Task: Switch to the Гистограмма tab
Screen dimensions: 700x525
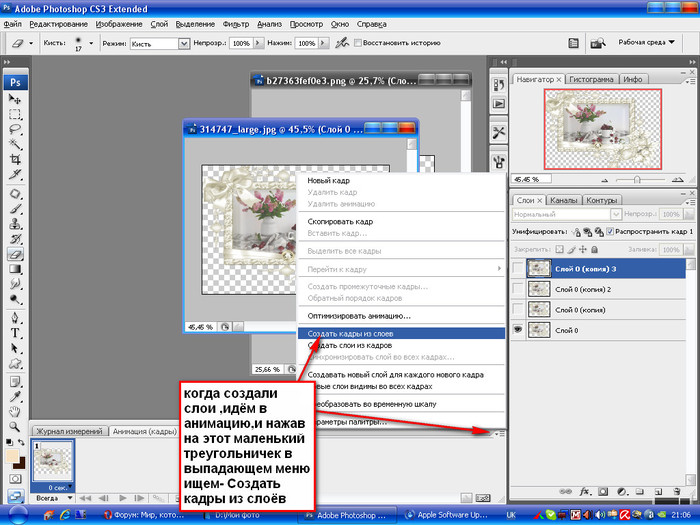Action: [591, 79]
